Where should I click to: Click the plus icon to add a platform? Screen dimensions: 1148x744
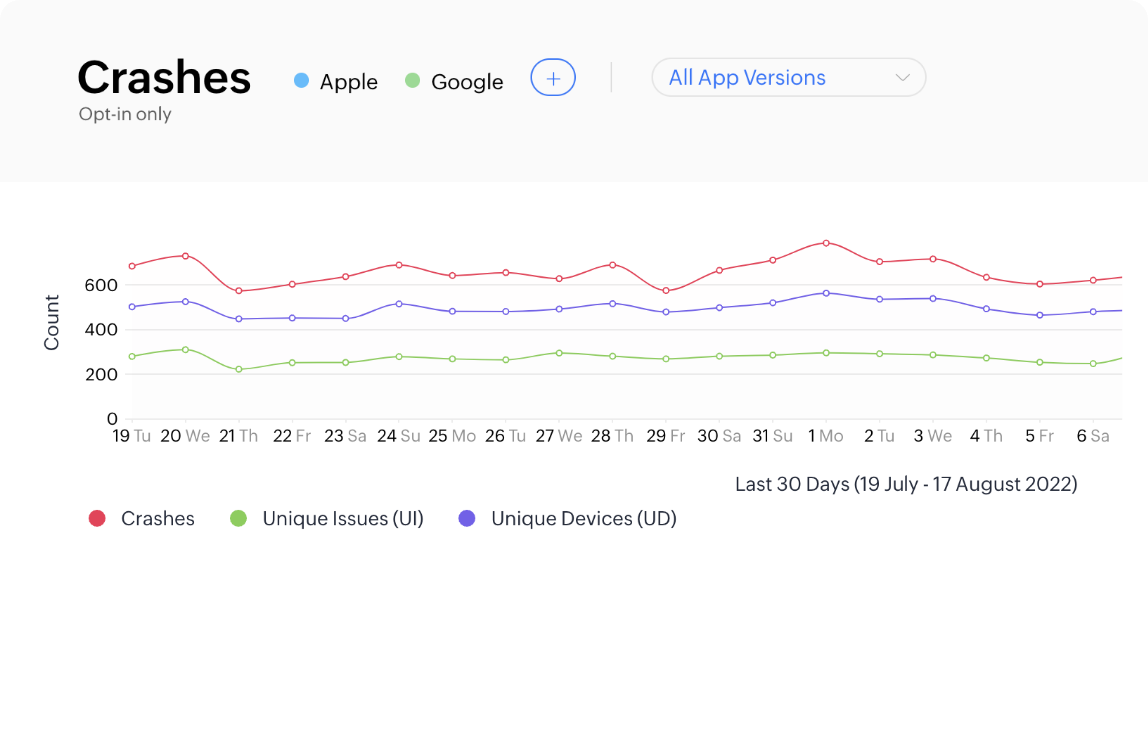[552, 77]
